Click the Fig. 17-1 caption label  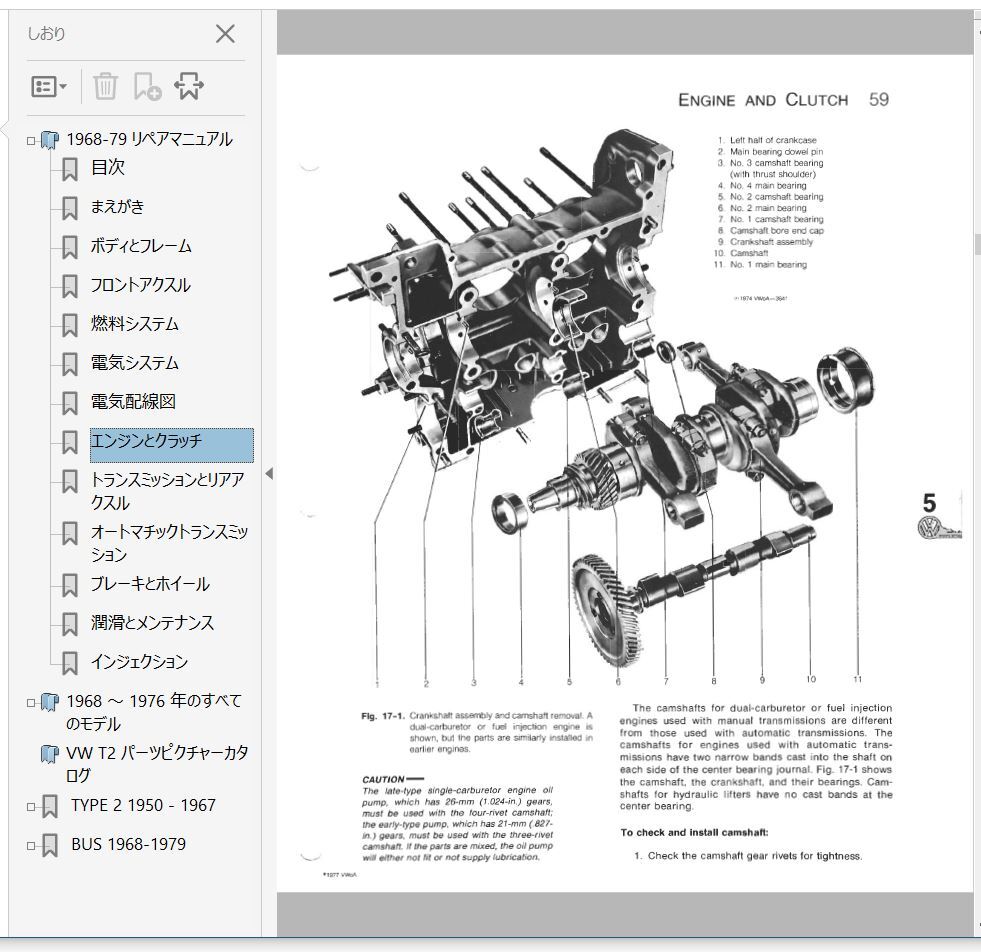pyautogui.click(x=383, y=716)
